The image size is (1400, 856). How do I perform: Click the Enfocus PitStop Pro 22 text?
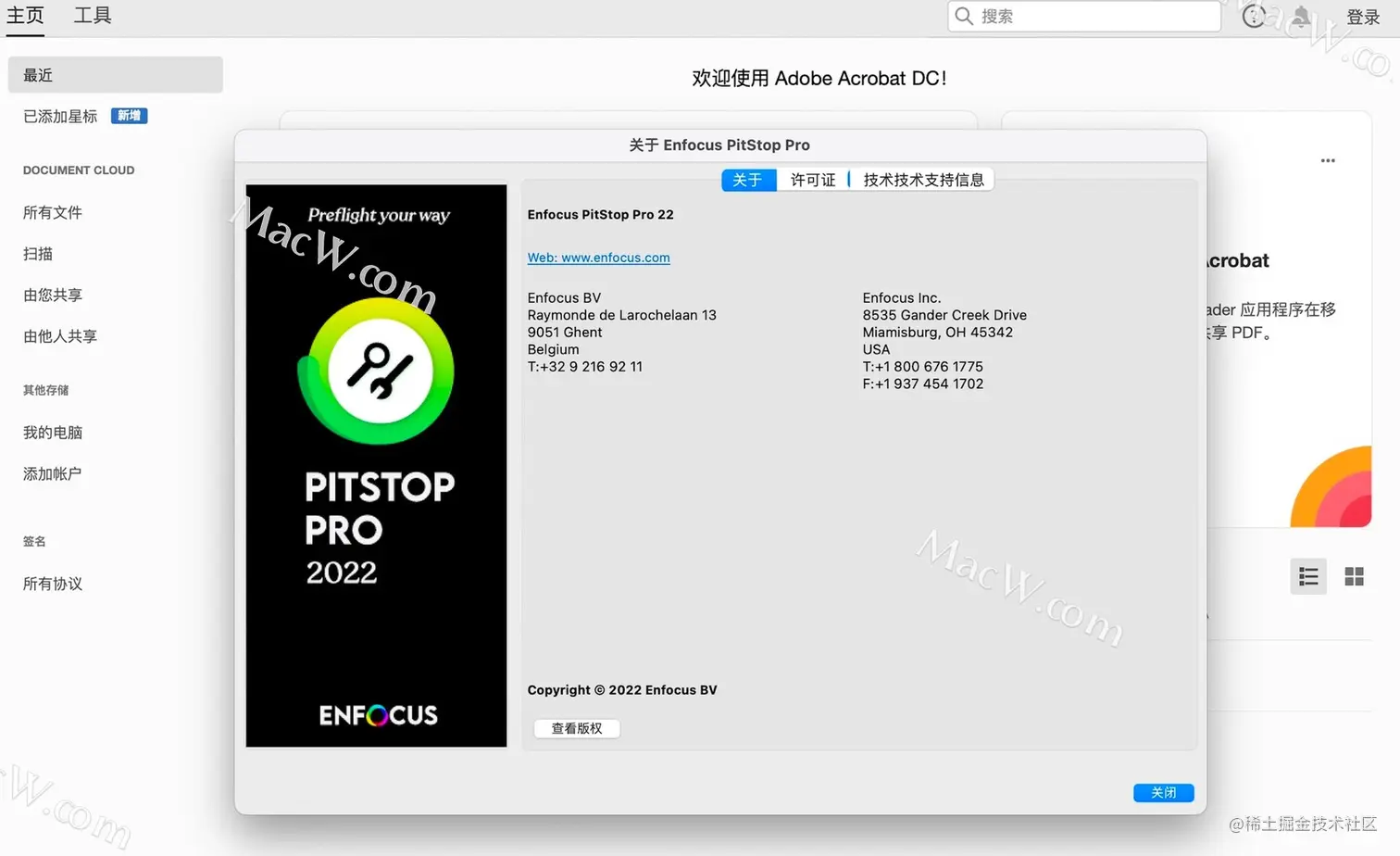tap(601, 214)
